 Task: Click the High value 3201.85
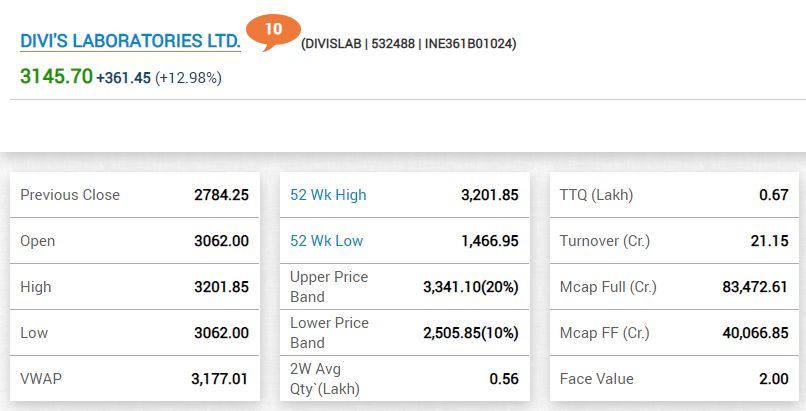click(221, 287)
